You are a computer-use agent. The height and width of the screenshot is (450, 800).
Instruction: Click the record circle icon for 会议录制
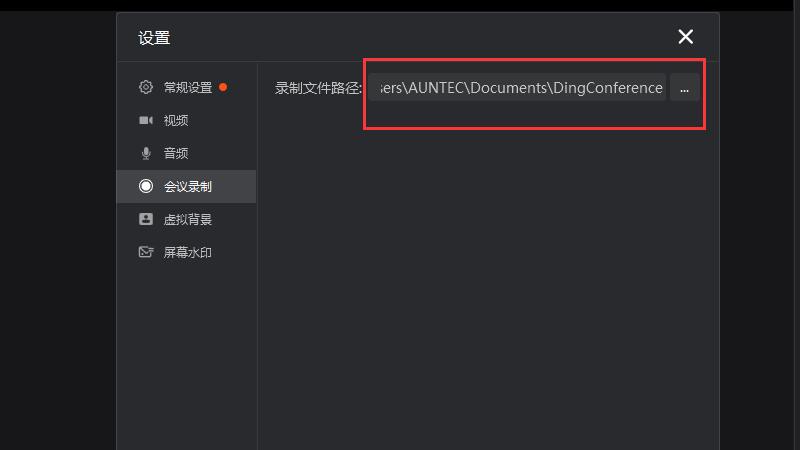click(146, 186)
